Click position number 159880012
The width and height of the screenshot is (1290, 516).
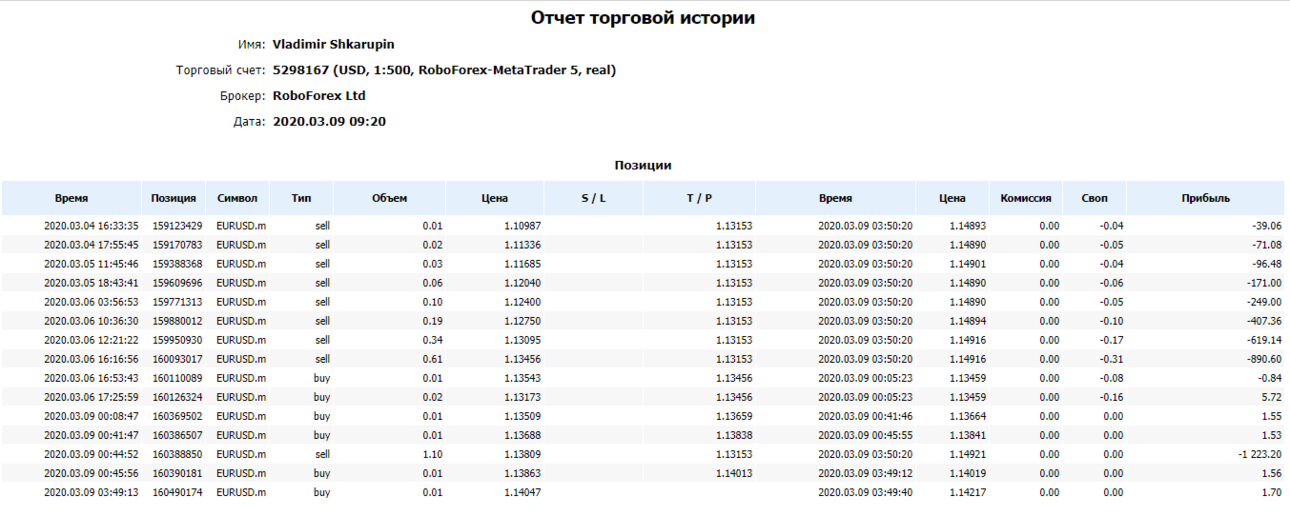tap(177, 321)
